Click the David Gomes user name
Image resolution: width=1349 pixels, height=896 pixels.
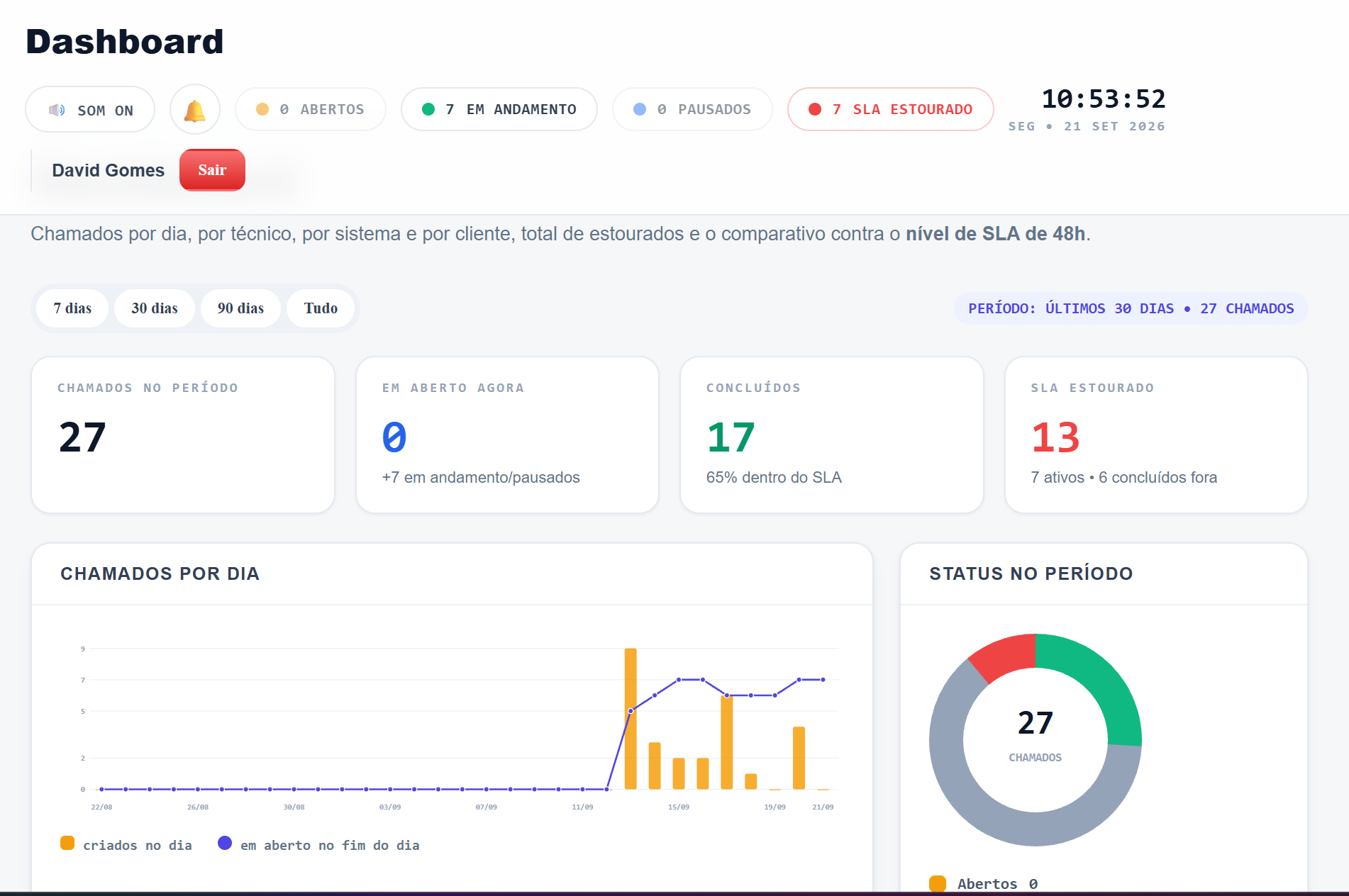[109, 171]
